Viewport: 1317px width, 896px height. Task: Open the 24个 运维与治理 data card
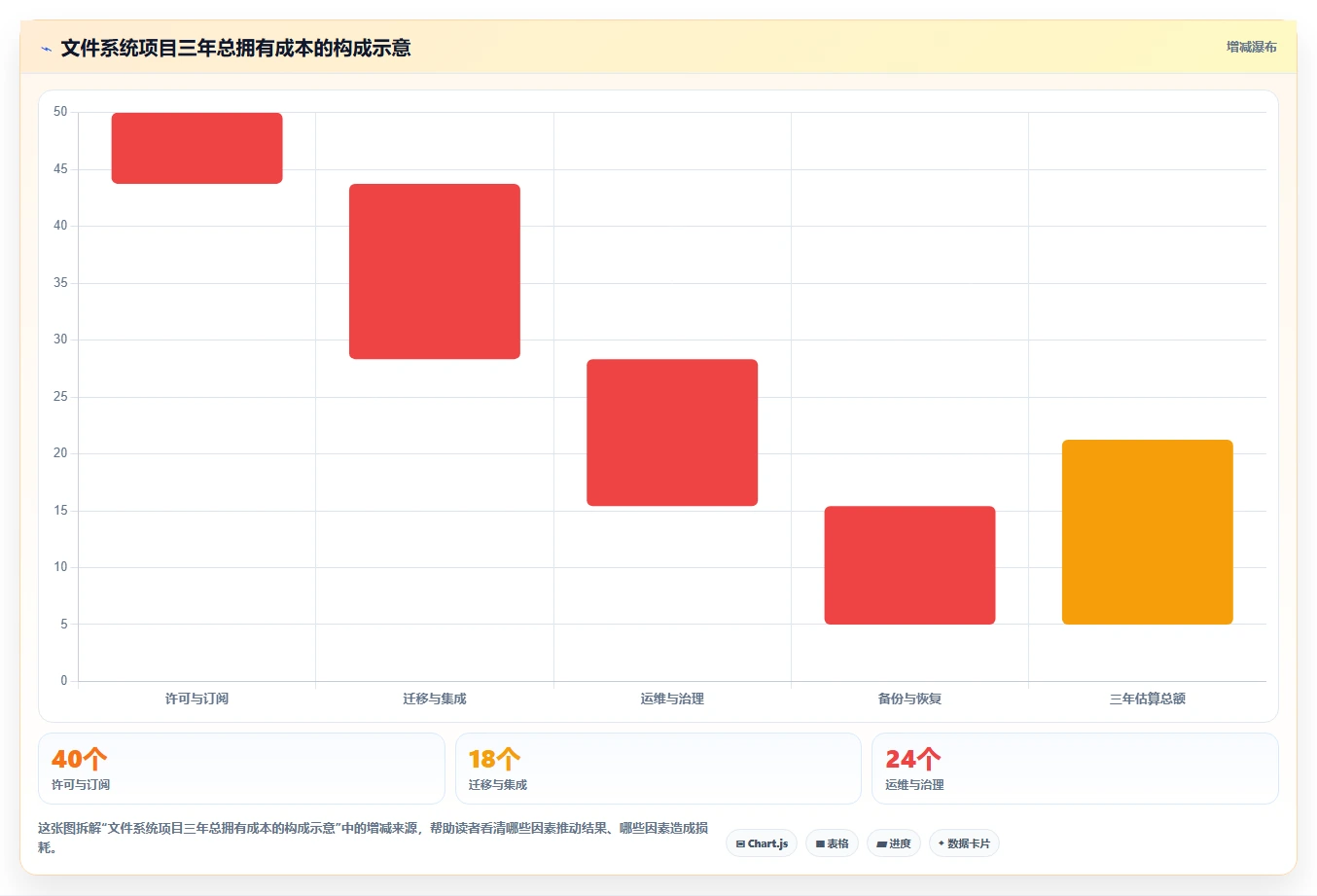coord(1075,769)
